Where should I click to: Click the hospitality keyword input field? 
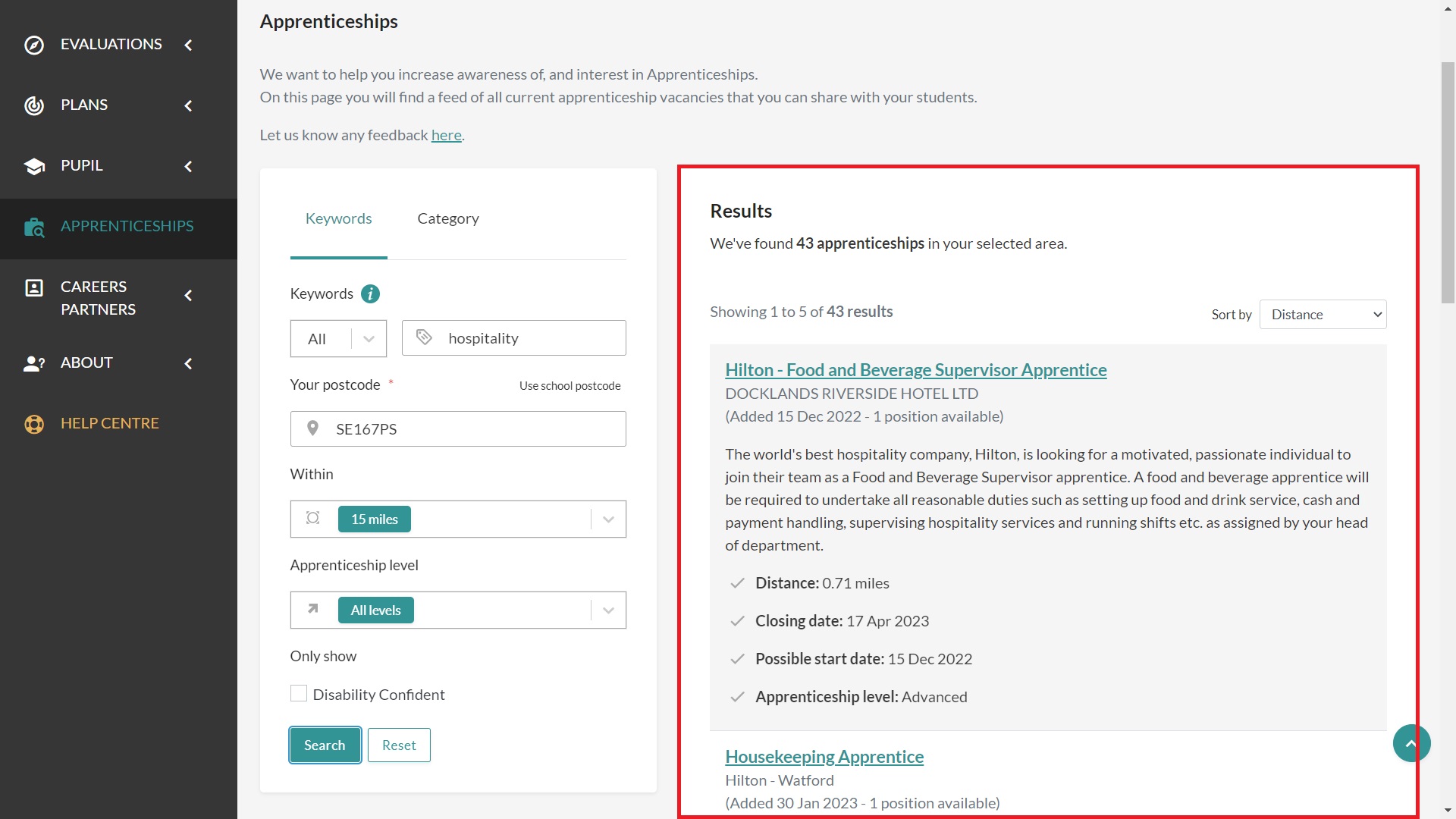pyautogui.click(x=514, y=338)
